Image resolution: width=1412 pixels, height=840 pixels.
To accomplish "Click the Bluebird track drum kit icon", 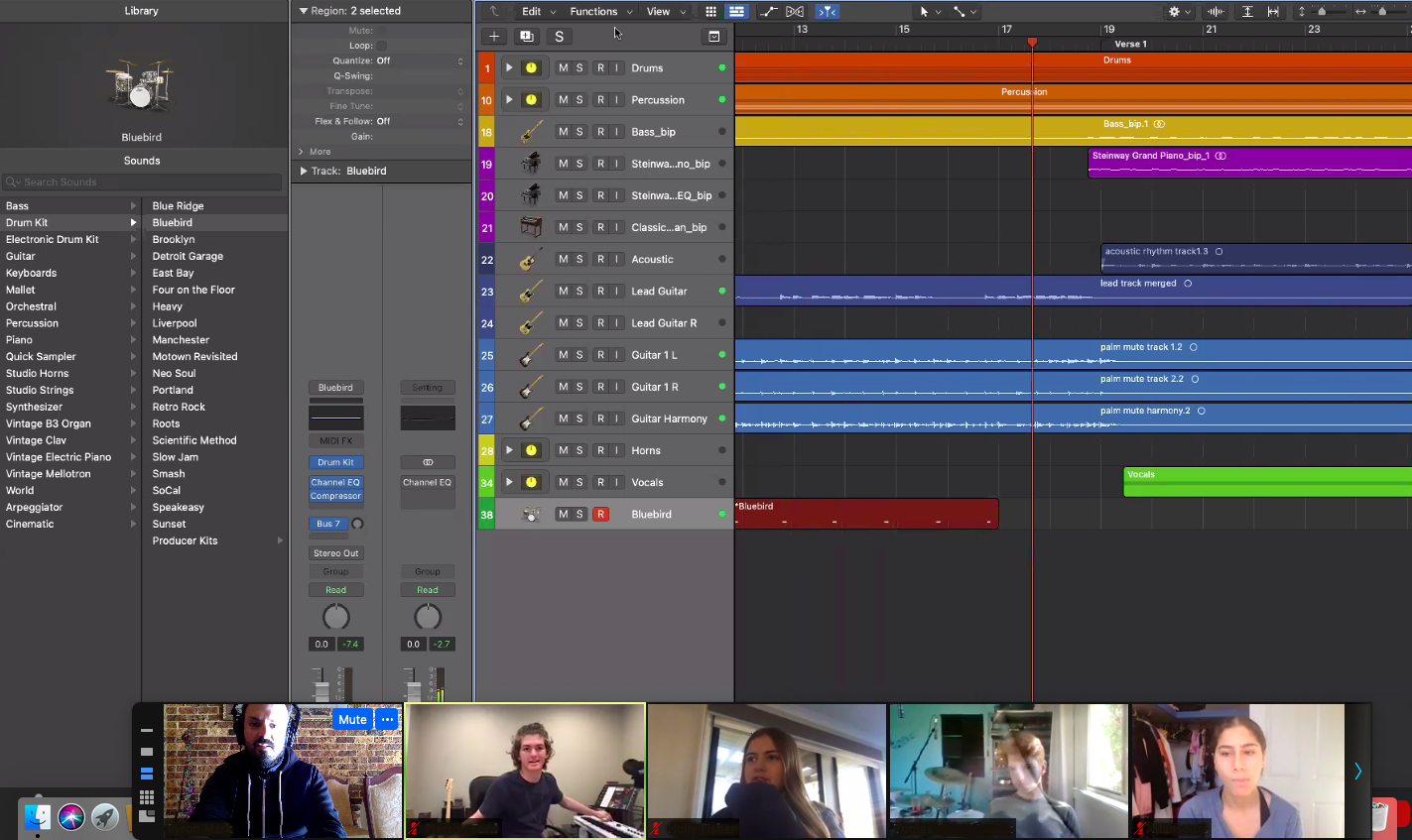I will click(x=532, y=514).
